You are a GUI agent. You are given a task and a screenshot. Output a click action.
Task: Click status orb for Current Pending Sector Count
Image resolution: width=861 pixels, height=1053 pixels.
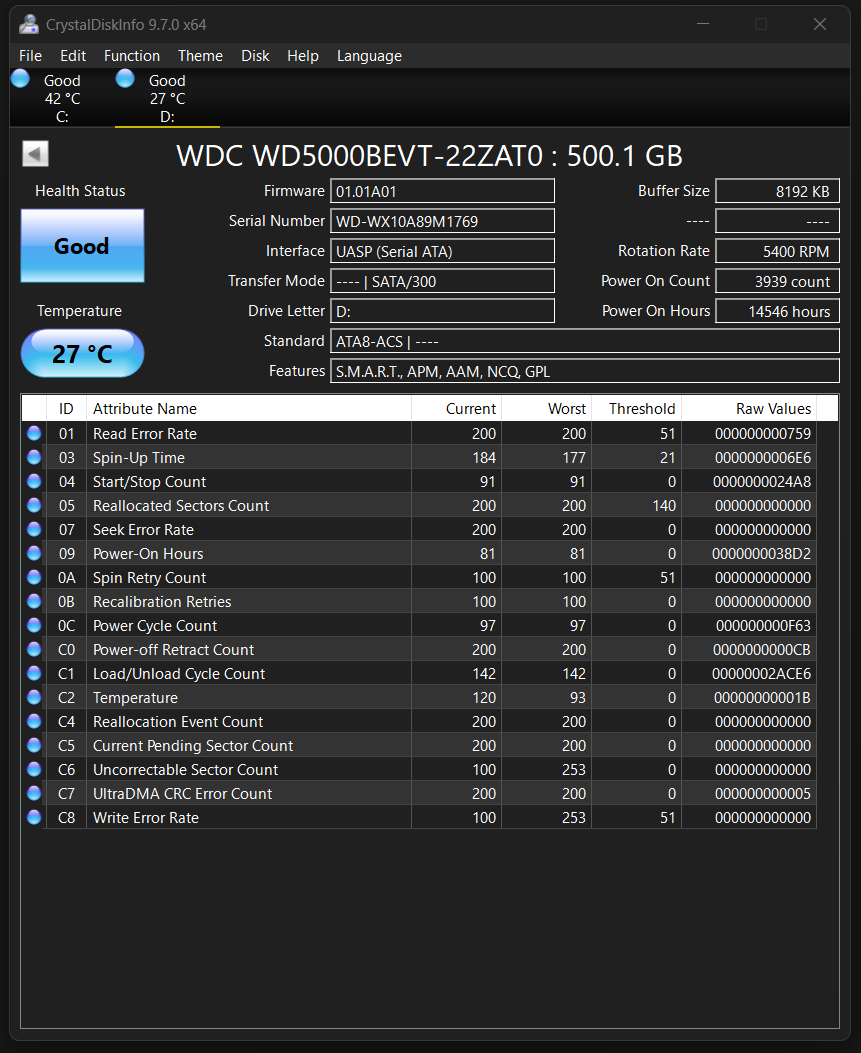click(34, 745)
